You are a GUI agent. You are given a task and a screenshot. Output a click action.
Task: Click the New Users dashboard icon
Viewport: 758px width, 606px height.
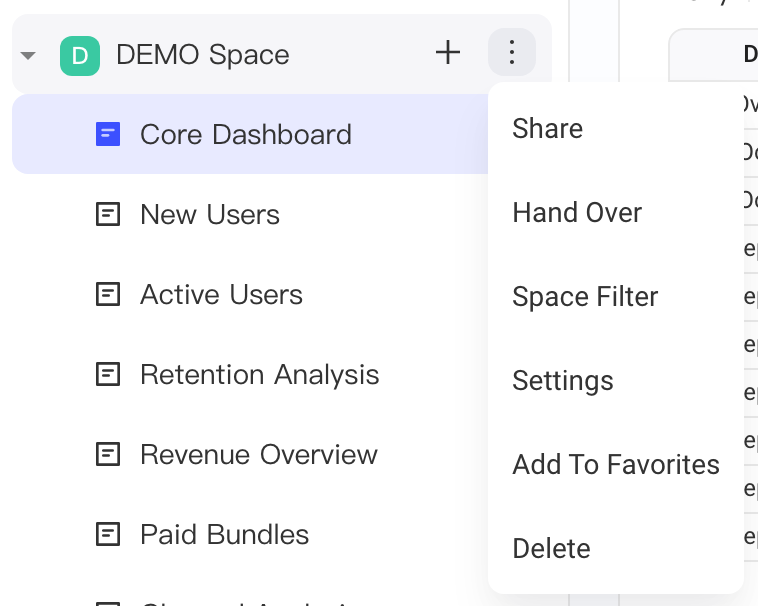(108, 214)
